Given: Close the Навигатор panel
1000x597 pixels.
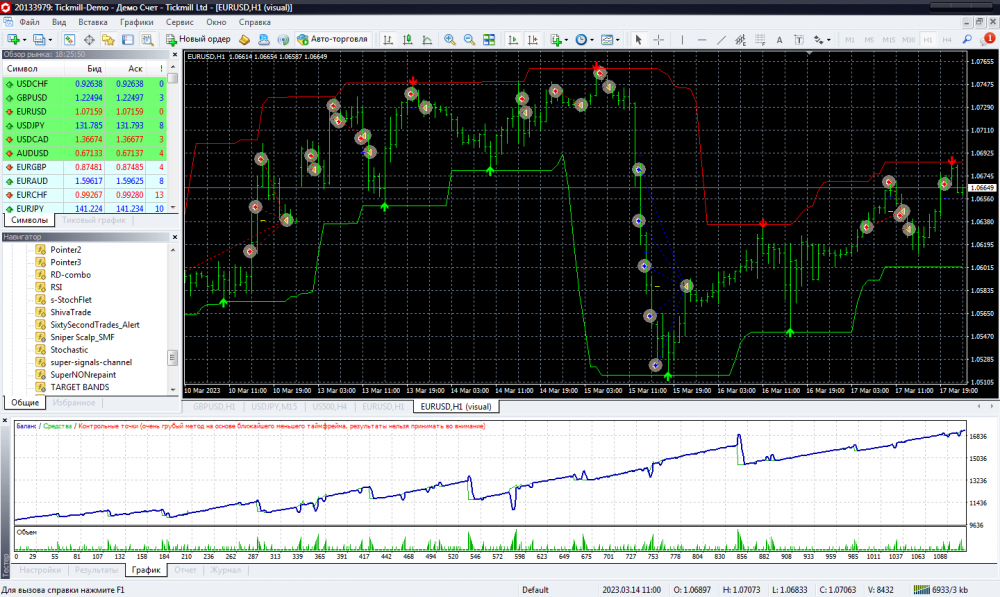Looking at the screenshot, I should point(175,237).
